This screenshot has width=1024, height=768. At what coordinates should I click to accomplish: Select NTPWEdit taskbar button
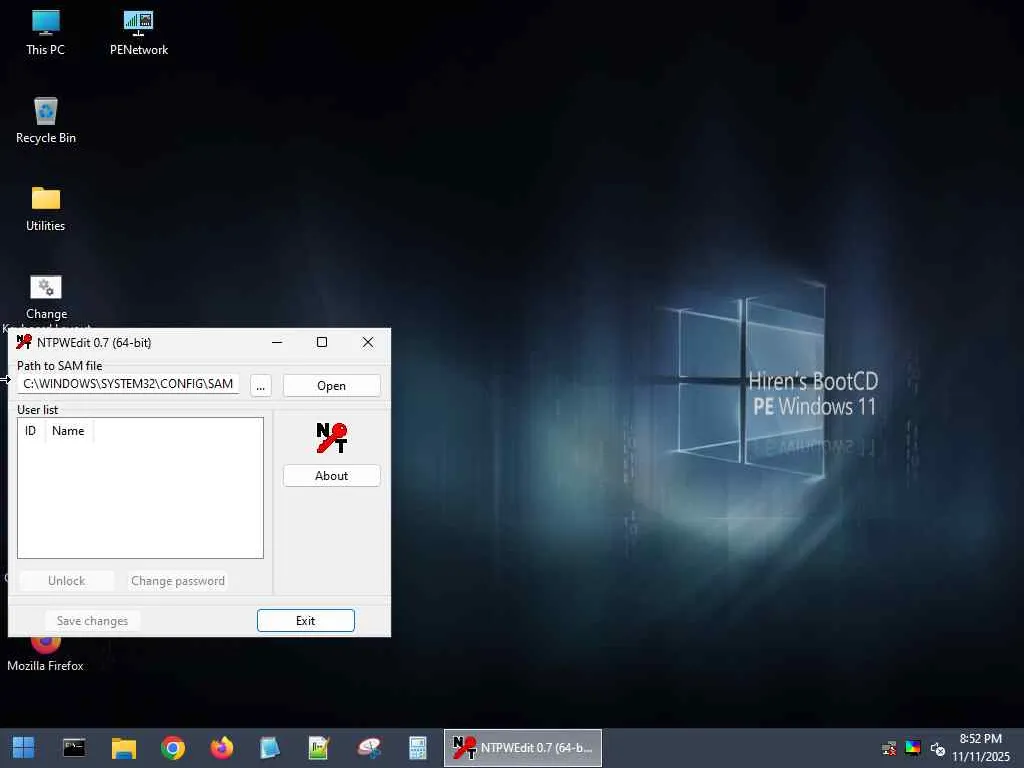(x=522, y=748)
